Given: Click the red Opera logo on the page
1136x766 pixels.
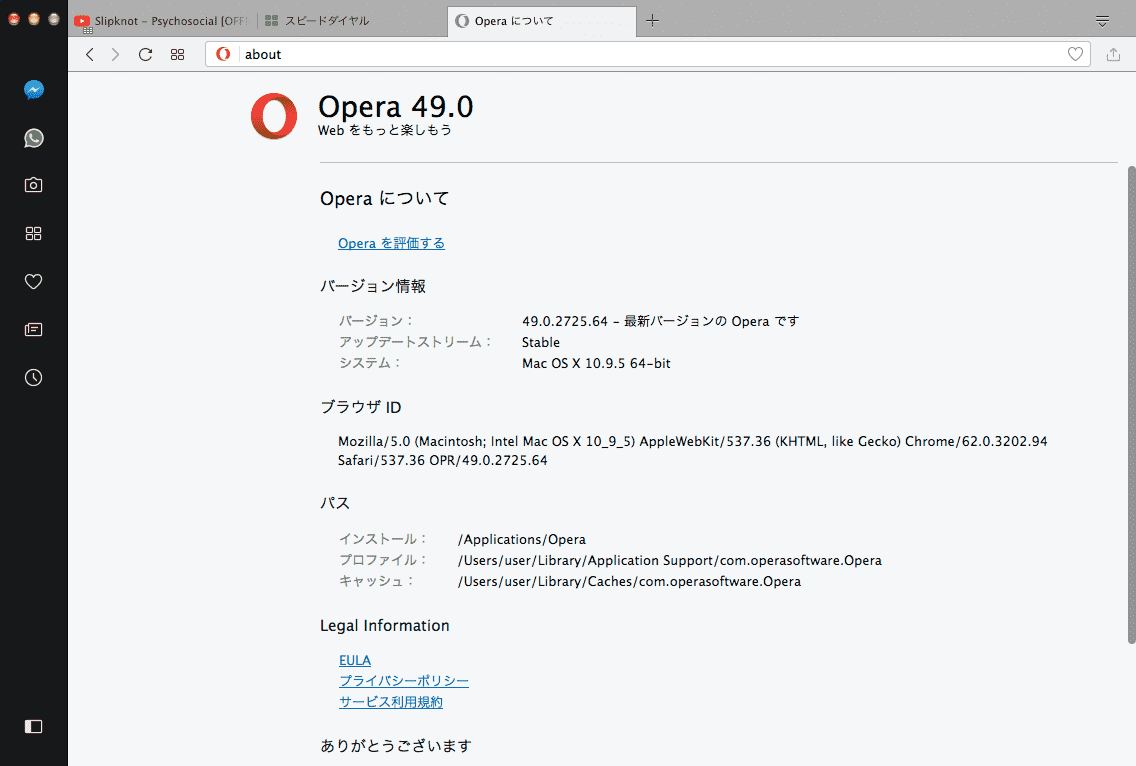Looking at the screenshot, I should click(274, 116).
